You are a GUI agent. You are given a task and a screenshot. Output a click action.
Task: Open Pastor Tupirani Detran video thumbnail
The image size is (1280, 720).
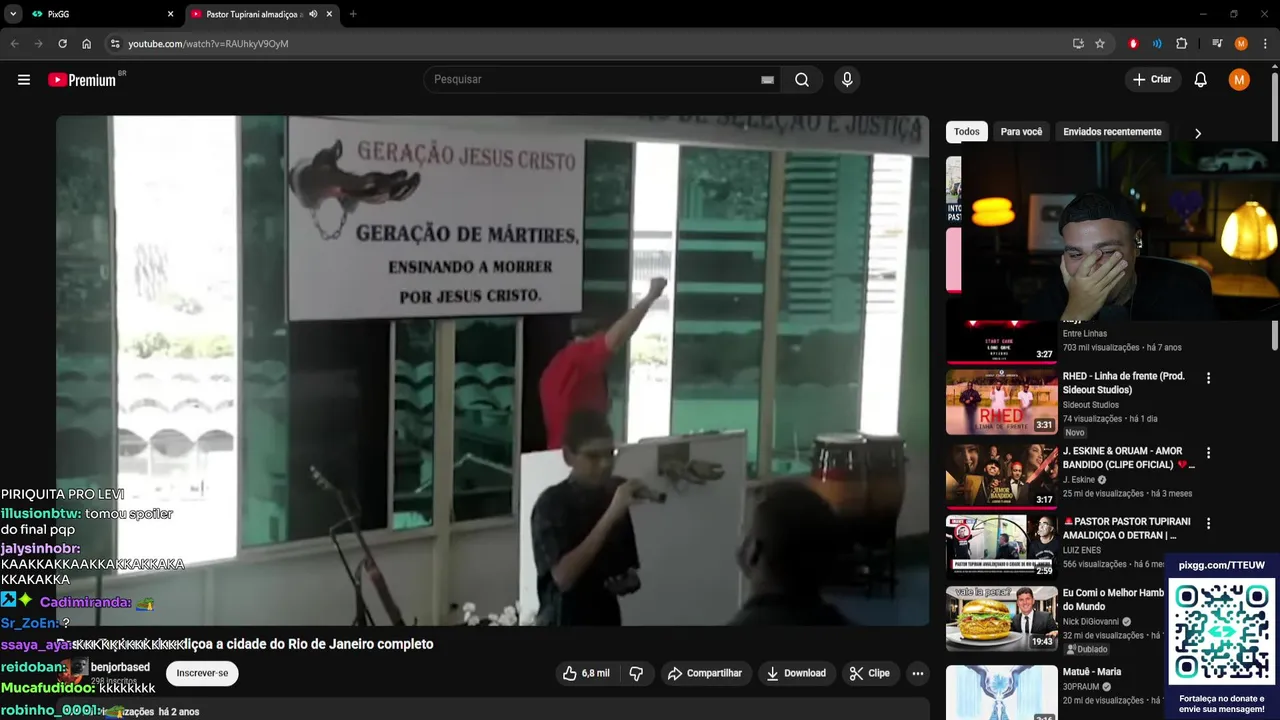1001,547
